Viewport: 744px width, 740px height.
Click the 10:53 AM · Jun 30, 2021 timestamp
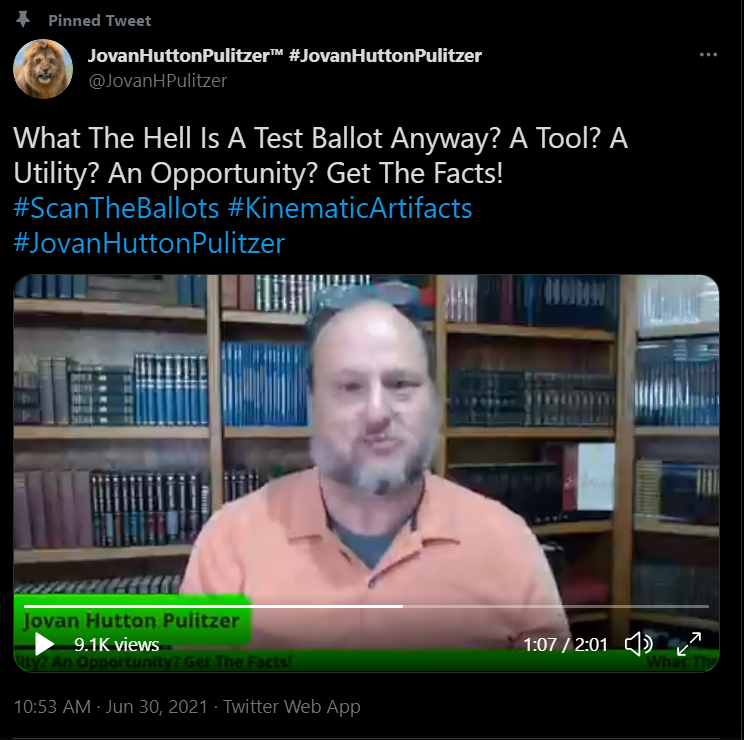tap(111, 706)
